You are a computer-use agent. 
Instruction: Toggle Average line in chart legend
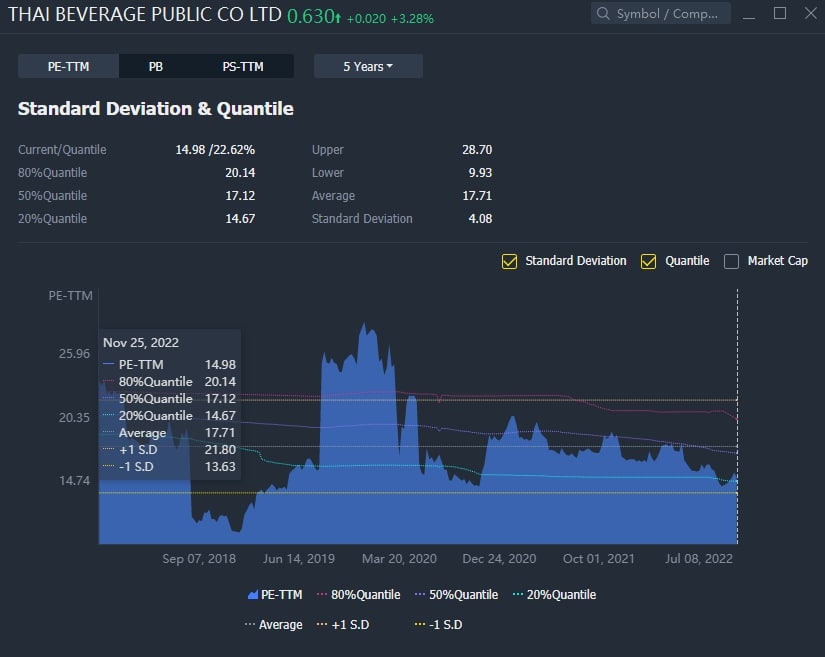coord(274,624)
